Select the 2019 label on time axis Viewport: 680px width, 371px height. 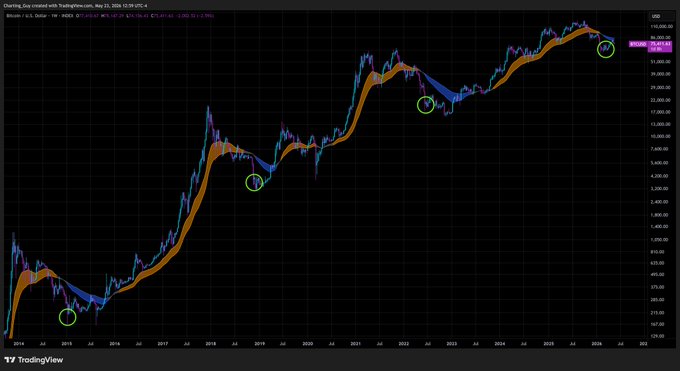259,344
